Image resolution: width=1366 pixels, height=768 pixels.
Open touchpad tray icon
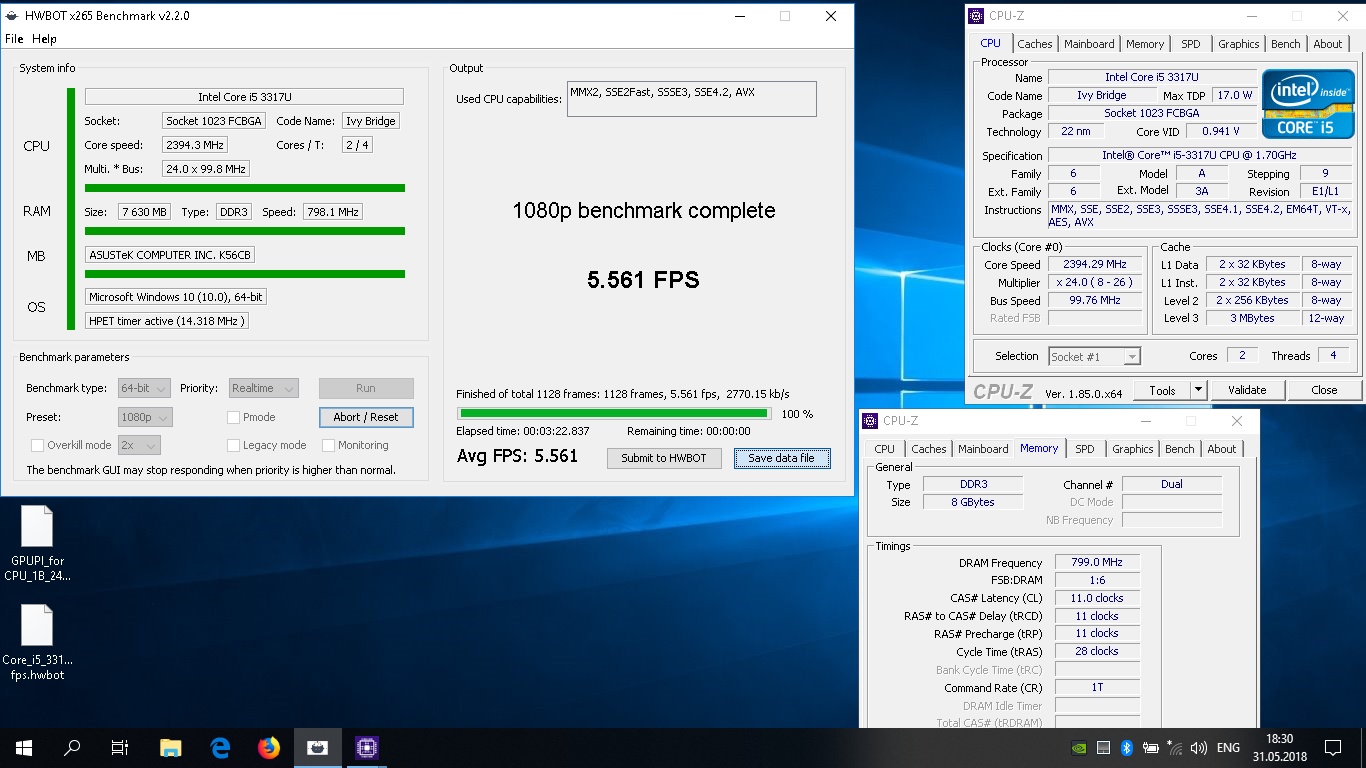[x=1103, y=748]
